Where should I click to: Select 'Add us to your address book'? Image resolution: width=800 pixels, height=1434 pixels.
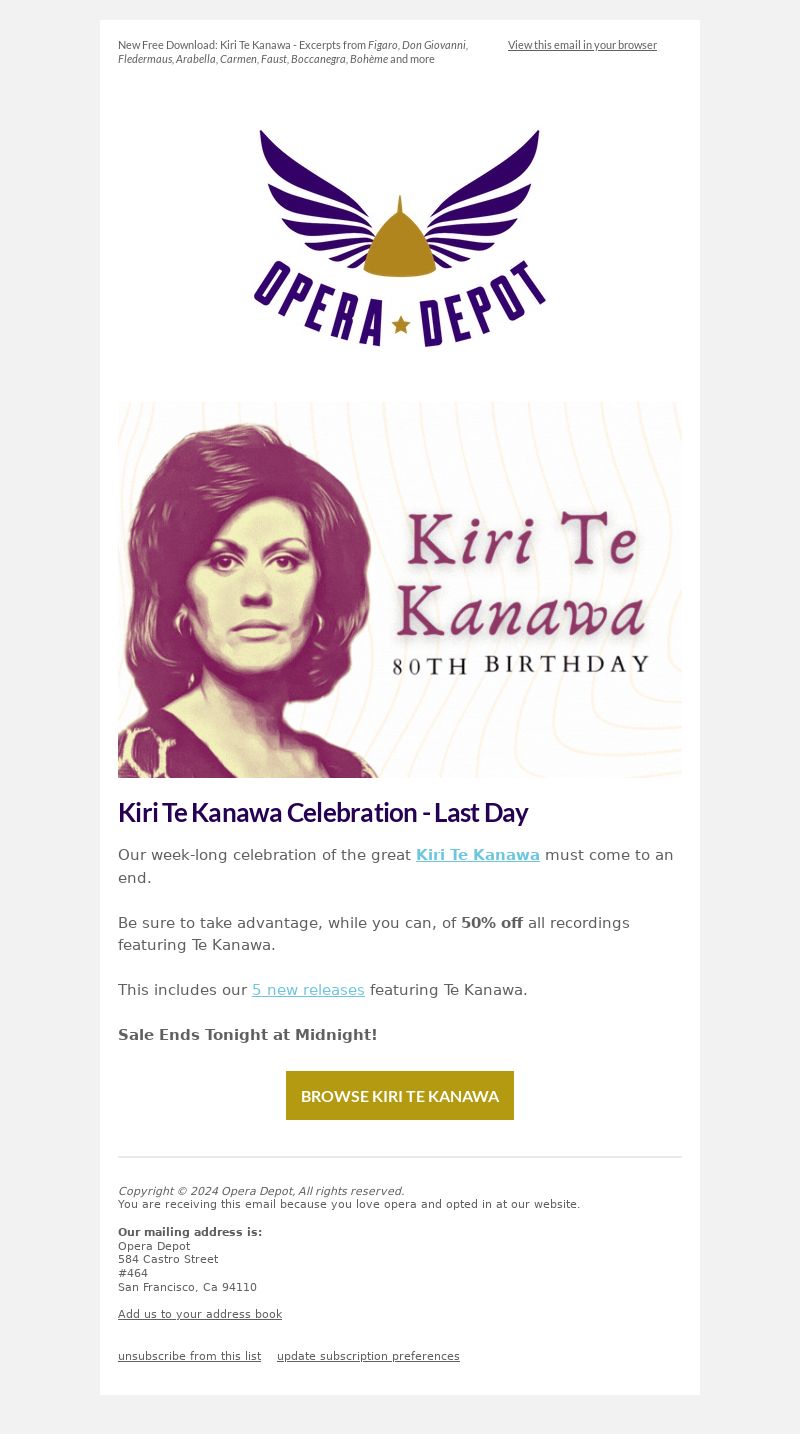(200, 1314)
